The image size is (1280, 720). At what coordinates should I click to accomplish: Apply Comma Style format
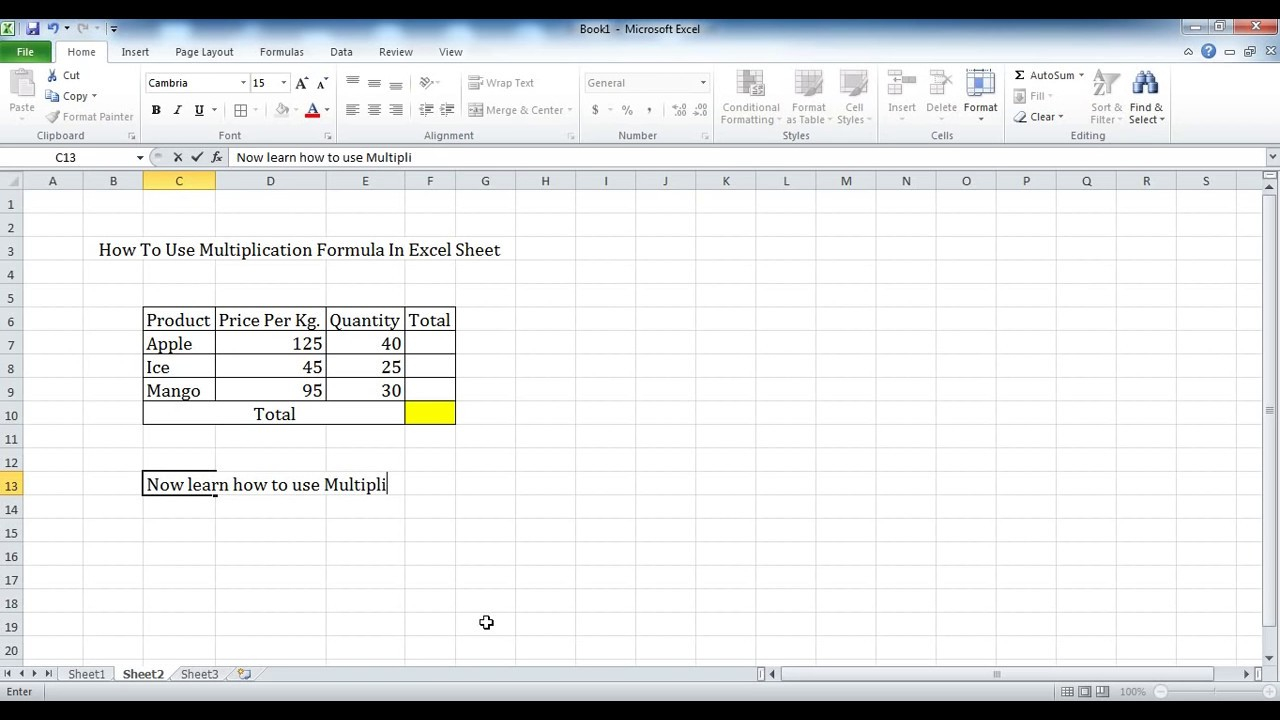[649, 110]
